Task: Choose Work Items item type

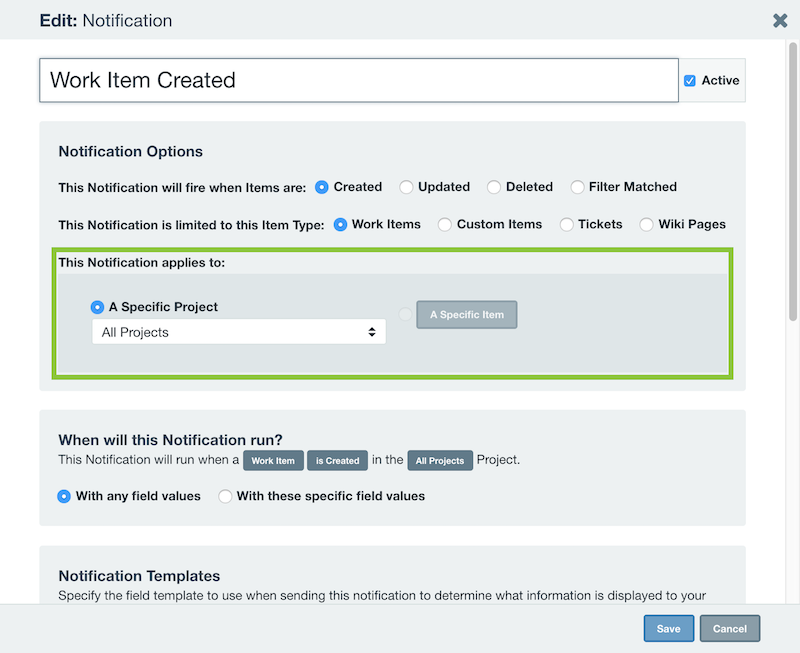Action: [340, 224]
